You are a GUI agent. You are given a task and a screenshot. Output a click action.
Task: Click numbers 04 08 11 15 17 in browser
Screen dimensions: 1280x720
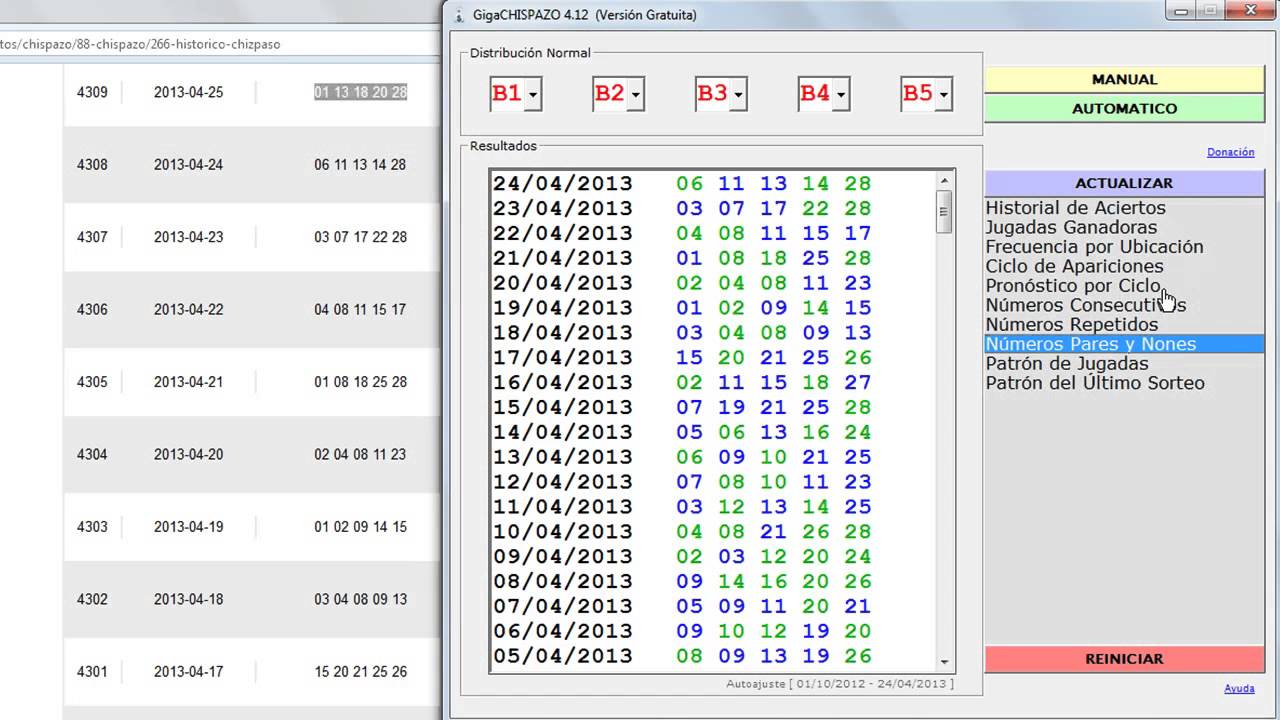pyautogui.click(x=360, y=310)
